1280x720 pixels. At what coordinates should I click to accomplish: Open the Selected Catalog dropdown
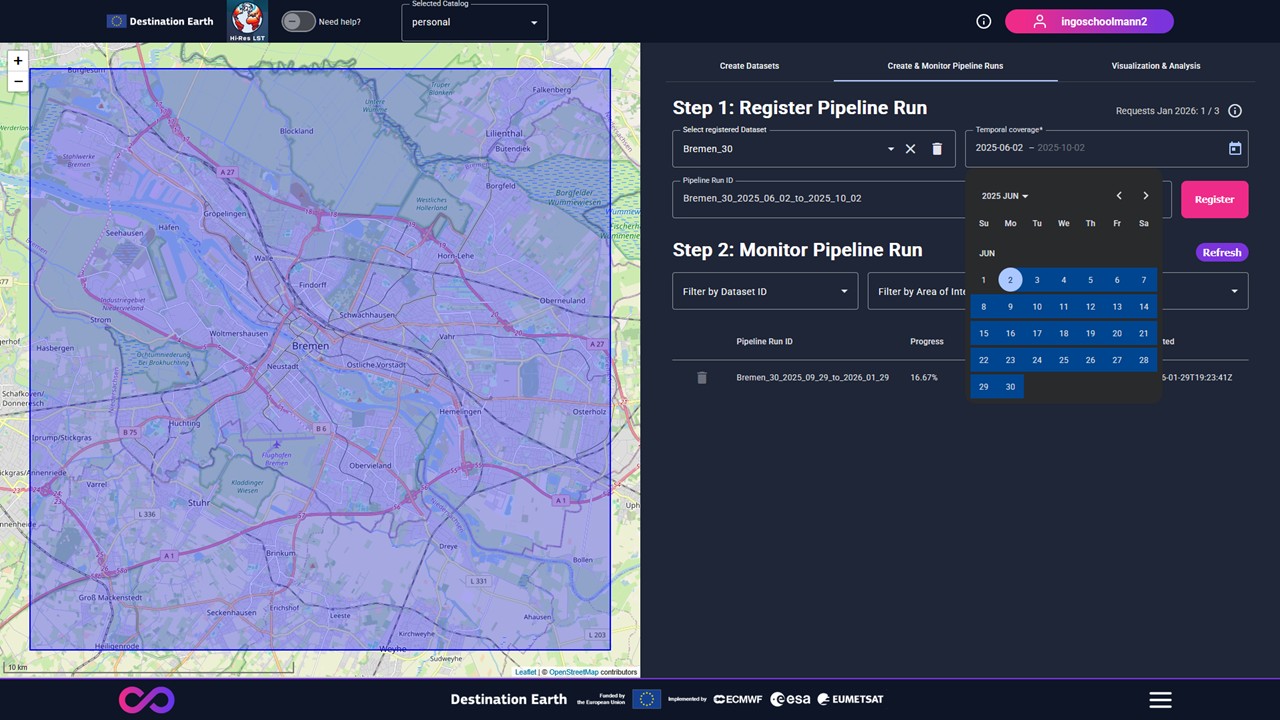tap(475, 23)
